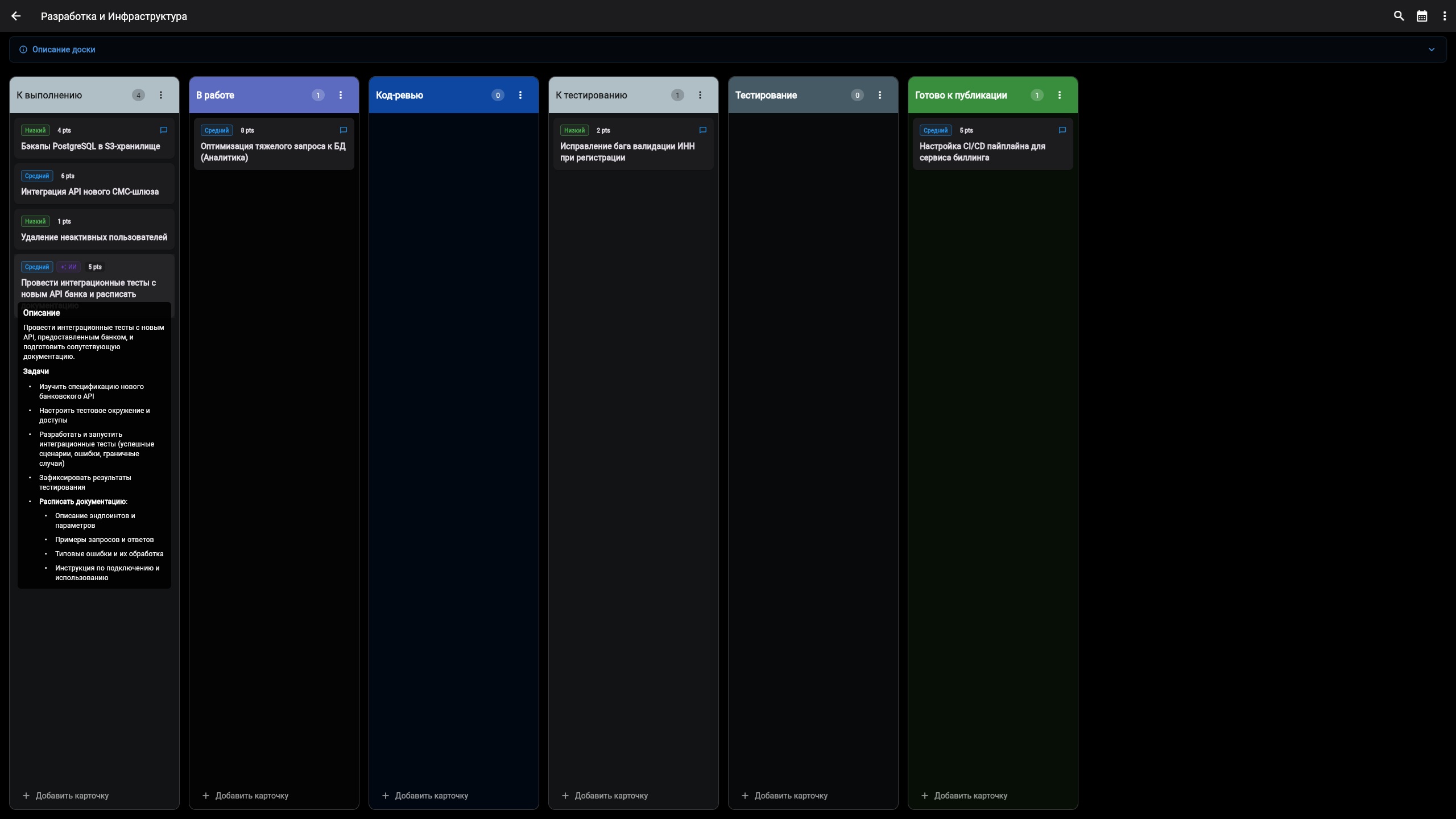Open Тестирование column options menu
Image resolution: width=1456 pixels, height=819 pixels.
coord(880,95)
